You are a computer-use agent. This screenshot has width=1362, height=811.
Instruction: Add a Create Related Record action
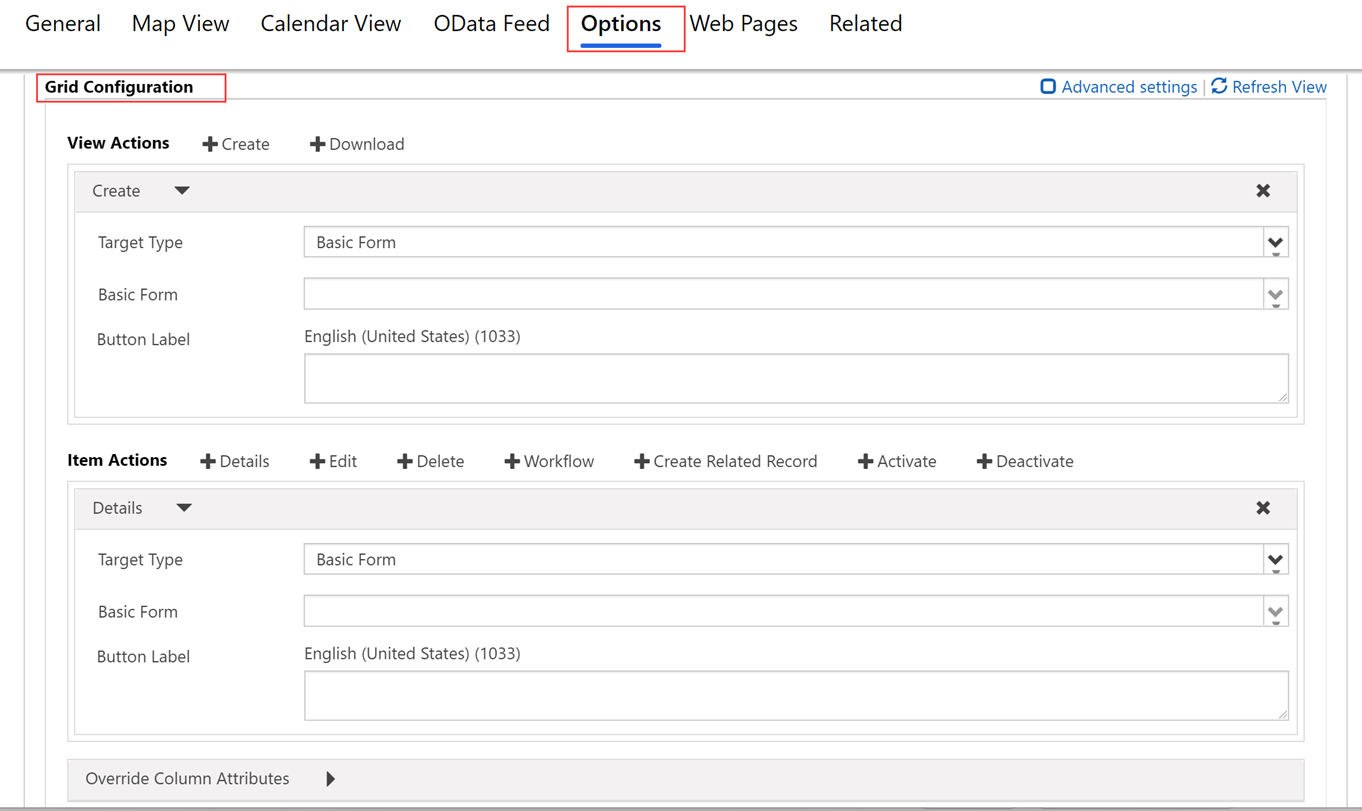point(726,461)
